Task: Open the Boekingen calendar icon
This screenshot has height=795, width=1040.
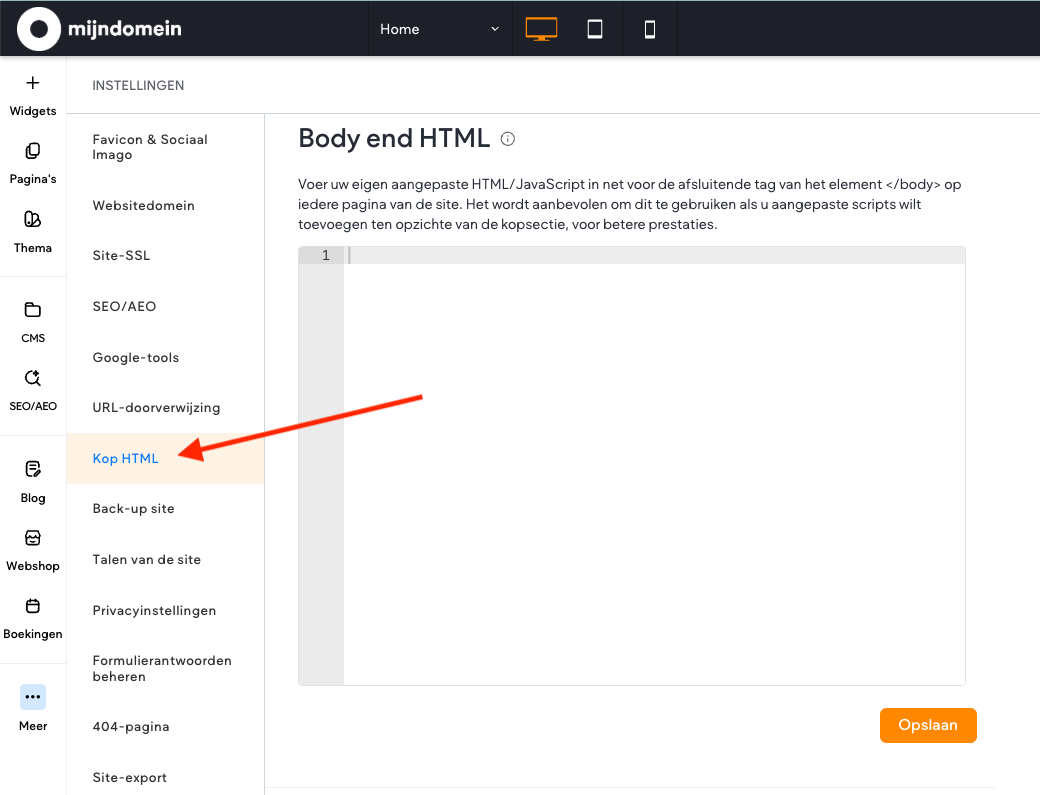Action: click(x=33, y=606)
